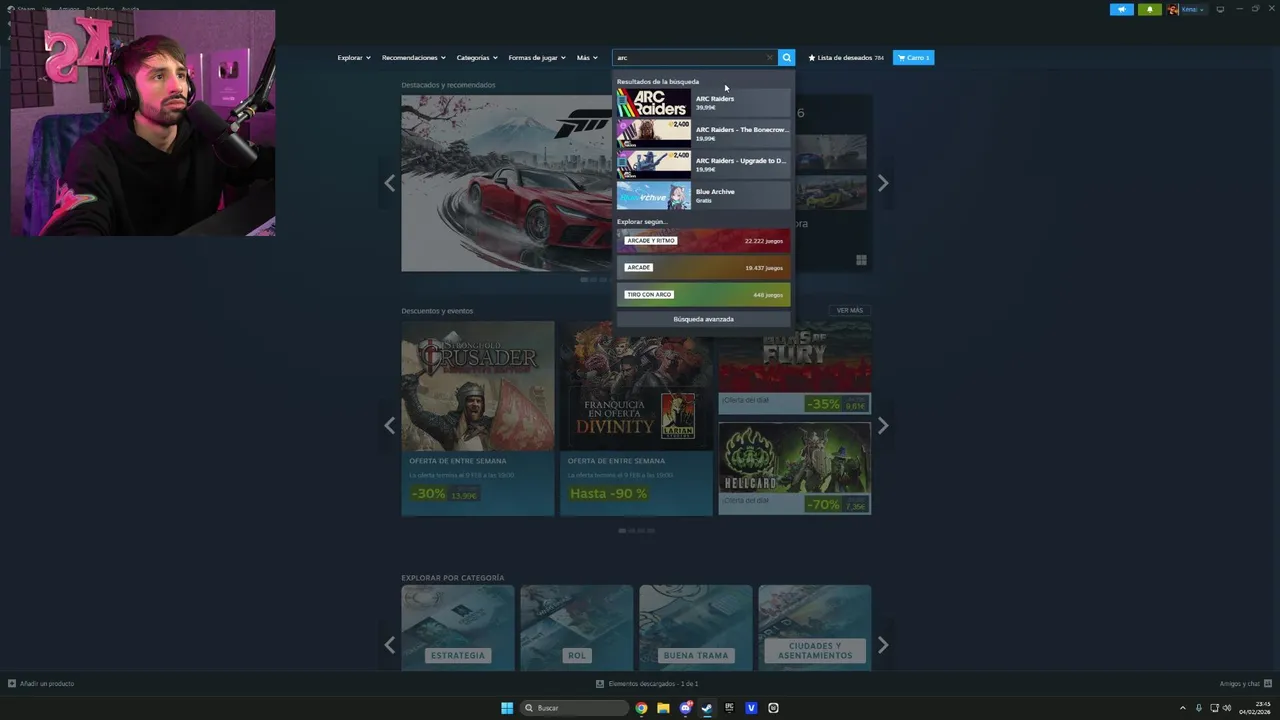Open the Forza featured game banner
Viewport: 1280px width, 720px height.
pyautogui.click(x=506, y=183)
